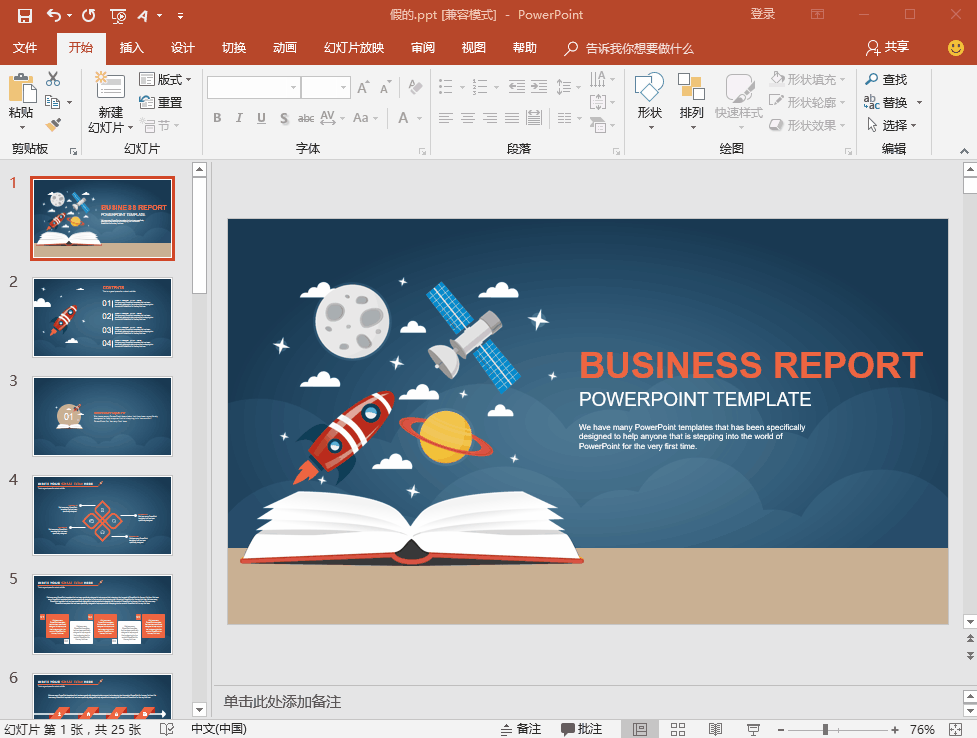
Task: Switch to slide sorter view
Action: [677, 729]
